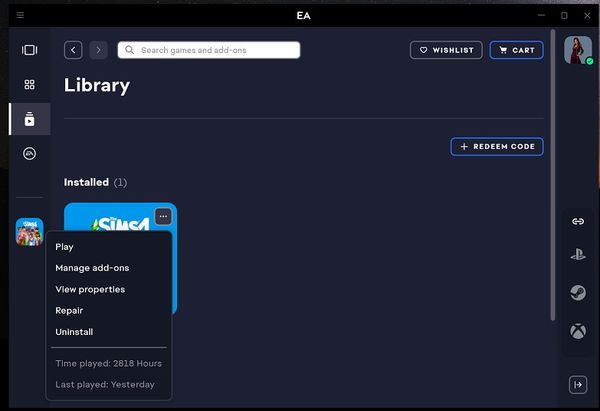Screen dimensions: 600x411
Task: Click the Xbox icon in right panel
Action: tap(578, 331)
